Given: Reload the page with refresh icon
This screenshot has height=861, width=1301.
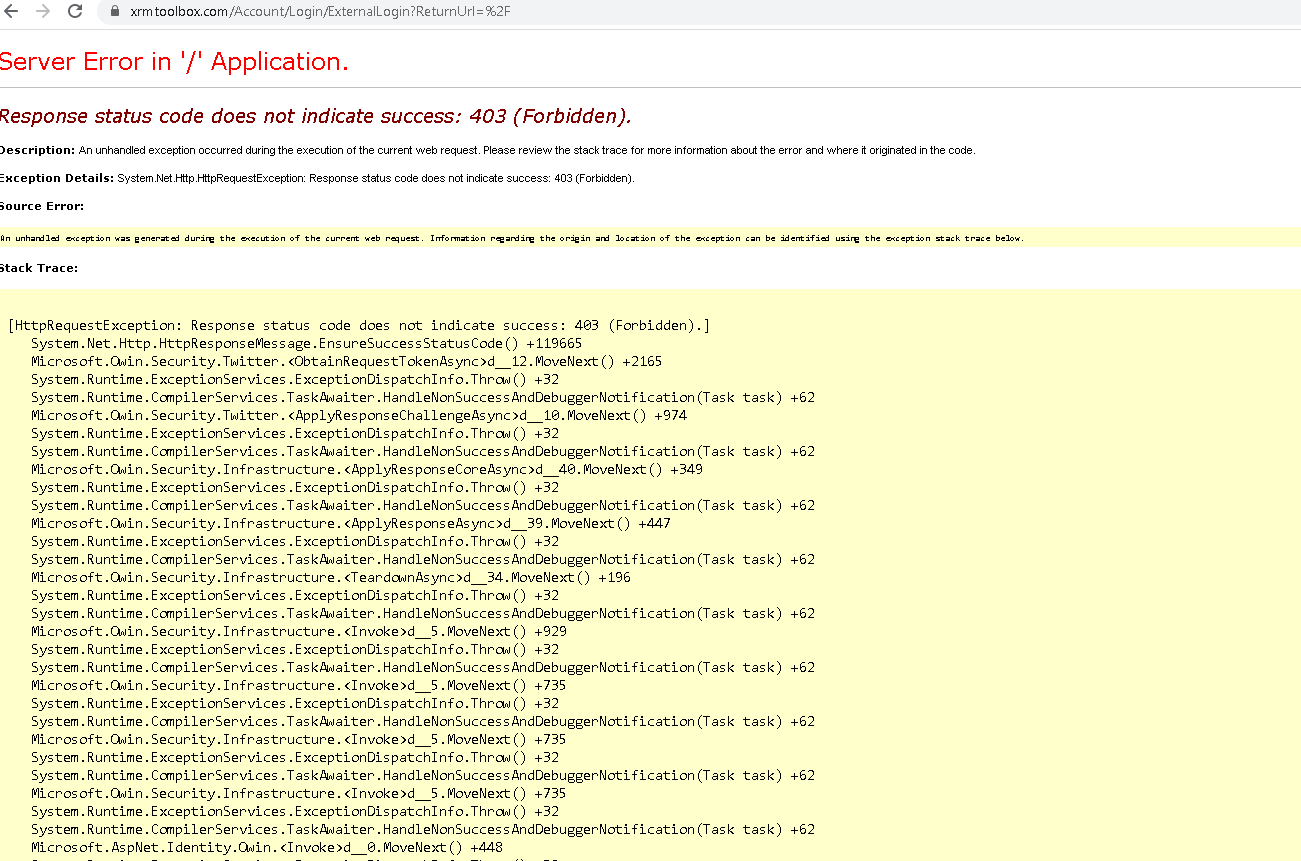Looking at the screenshot, I should pyautogui.click(x=74, y=11).
